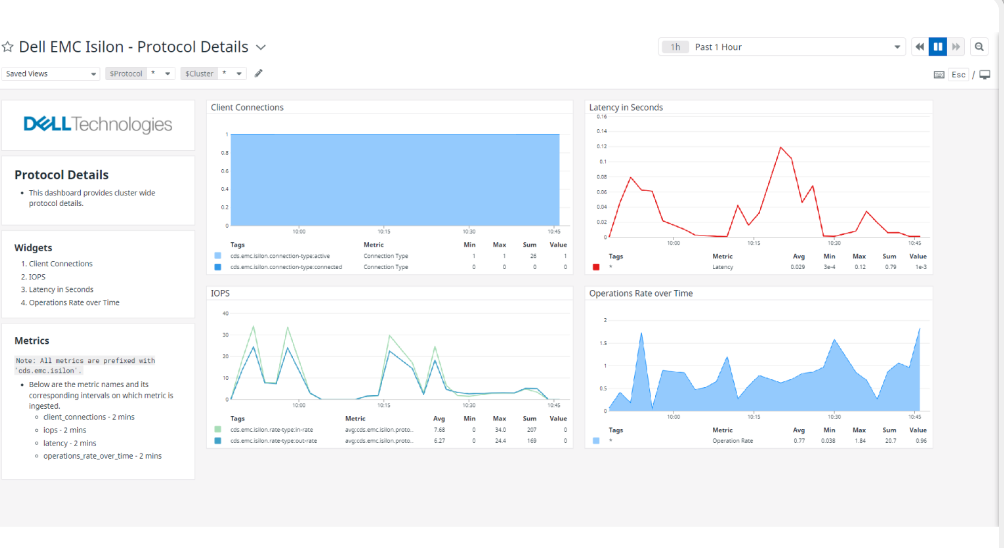Viewport: 1004px width, 548px height.
Task: Sort Client Connections legend by Sum column
Action: pos(529,245)
